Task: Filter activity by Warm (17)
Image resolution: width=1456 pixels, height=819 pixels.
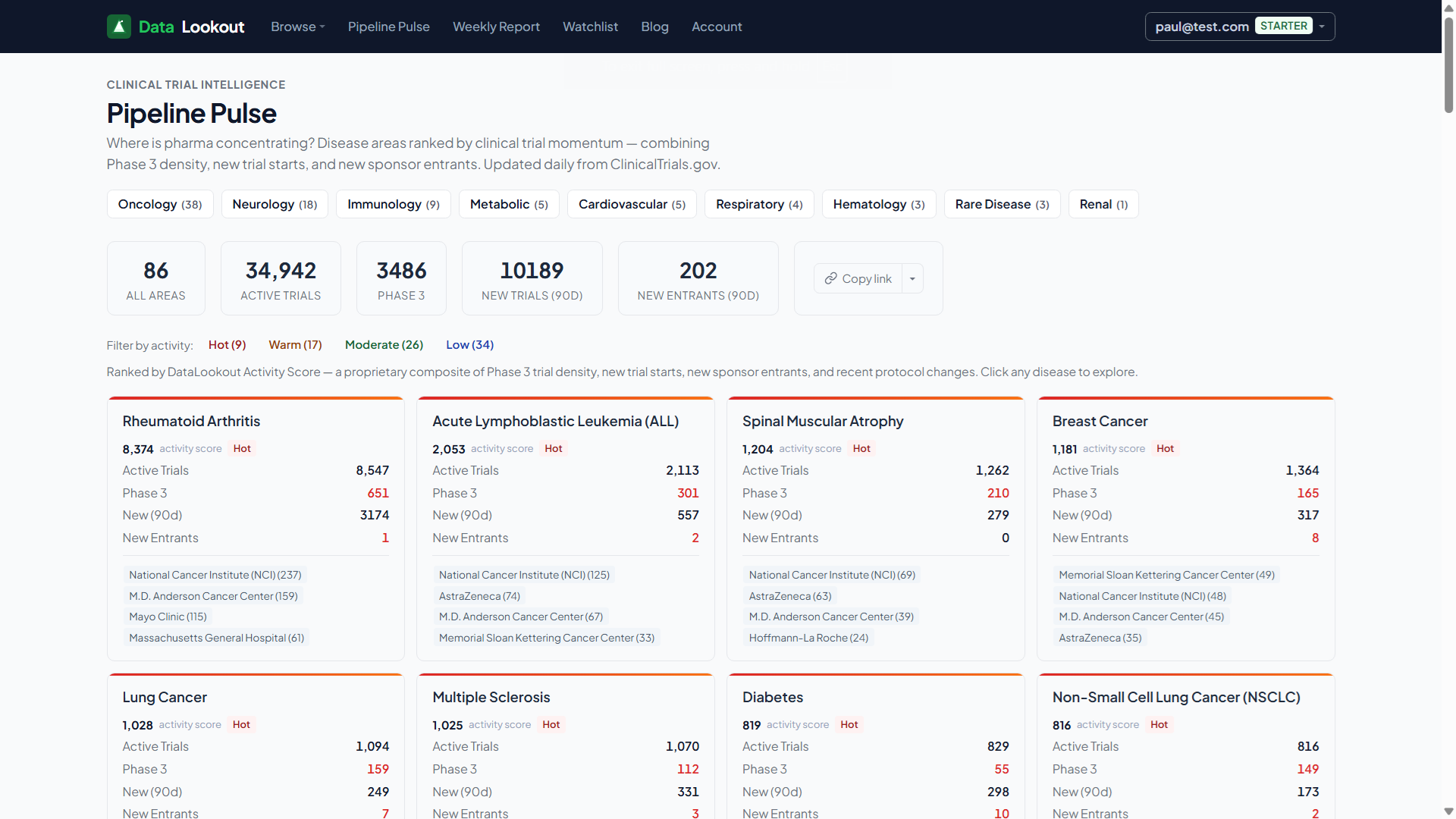Action: click(x=295, y=345)
